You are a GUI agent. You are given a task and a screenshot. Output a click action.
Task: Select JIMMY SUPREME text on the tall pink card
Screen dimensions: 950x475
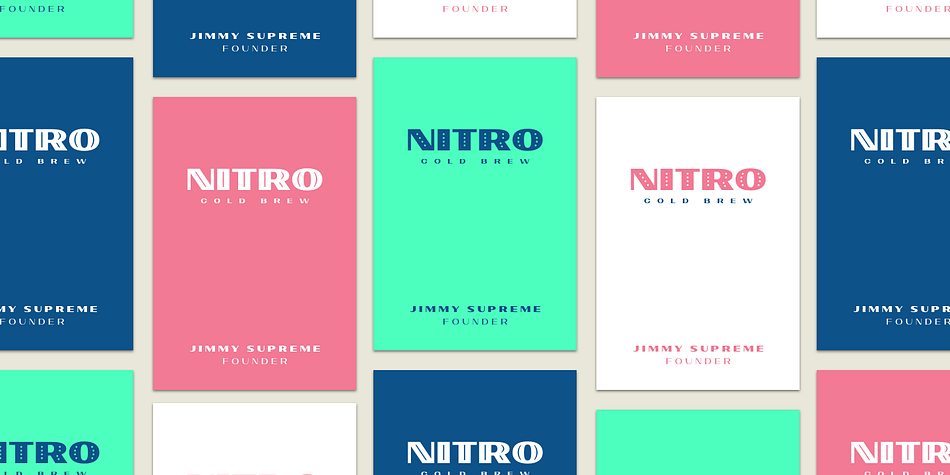(x=255, y=349)
